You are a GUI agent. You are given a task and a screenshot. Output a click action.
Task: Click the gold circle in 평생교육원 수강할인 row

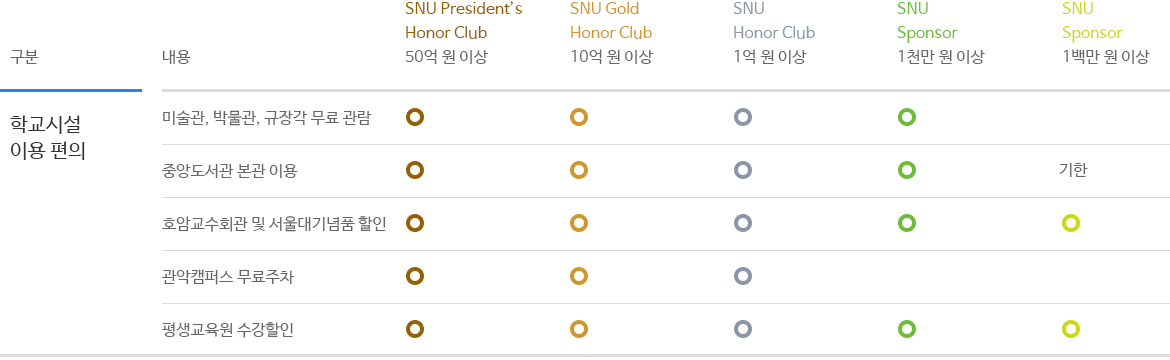[579, 329]
